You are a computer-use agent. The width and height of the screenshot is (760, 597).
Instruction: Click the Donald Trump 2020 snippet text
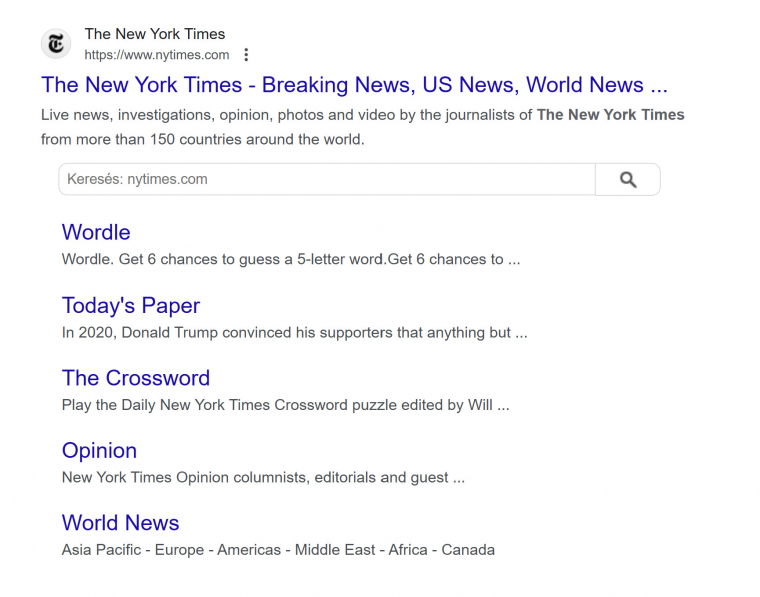294,332
